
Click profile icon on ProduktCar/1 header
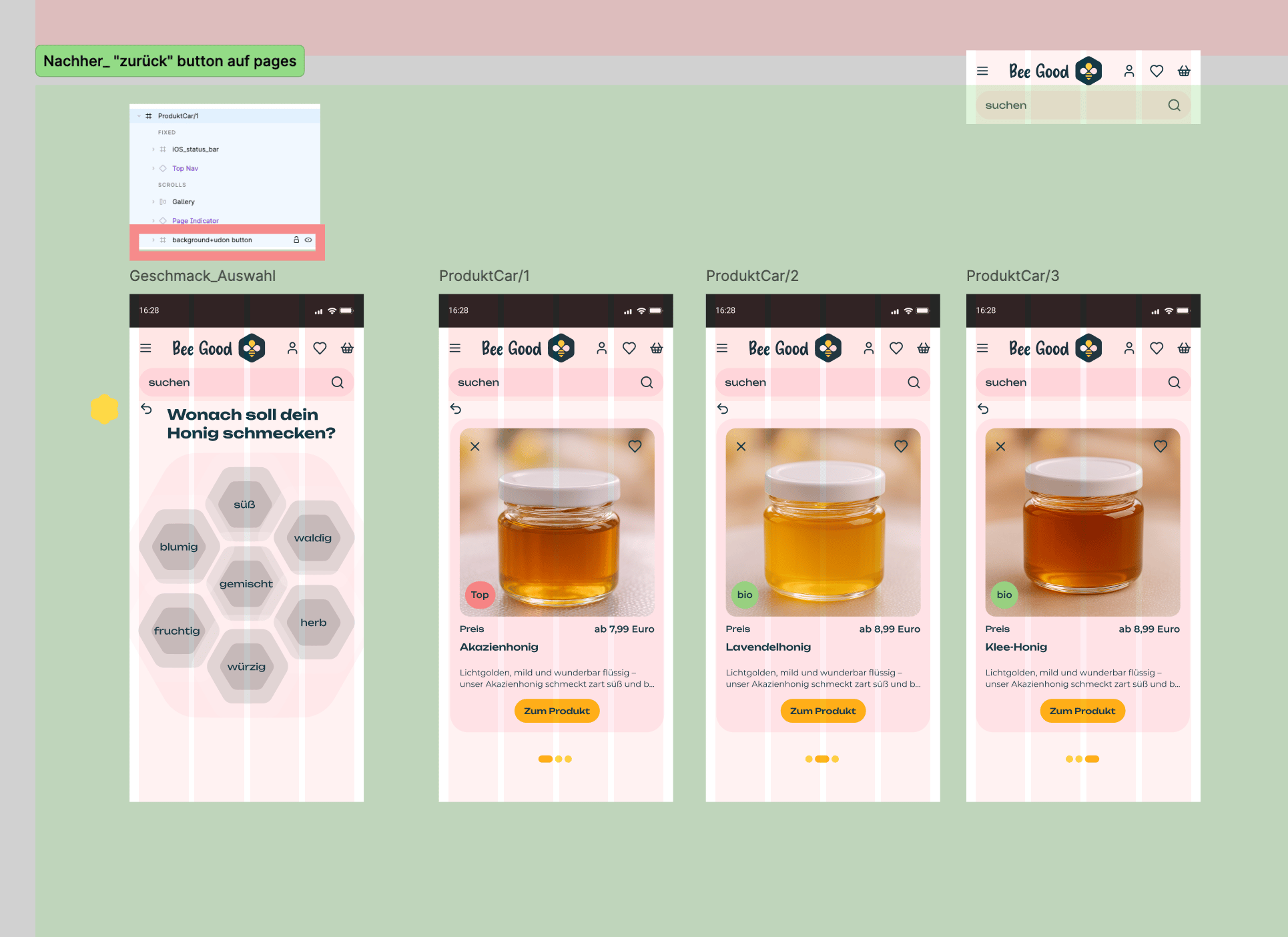pos(601,348)
